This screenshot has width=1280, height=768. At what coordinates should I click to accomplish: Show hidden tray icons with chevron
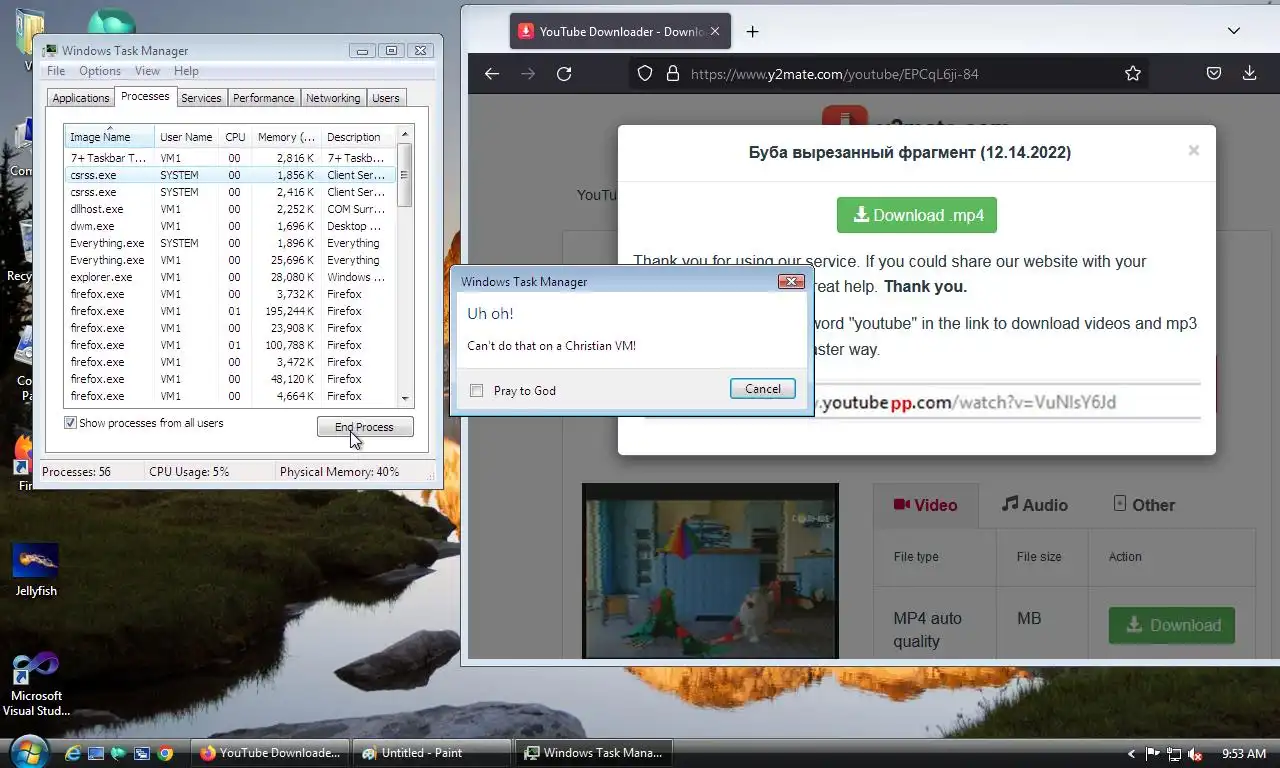1132,754
